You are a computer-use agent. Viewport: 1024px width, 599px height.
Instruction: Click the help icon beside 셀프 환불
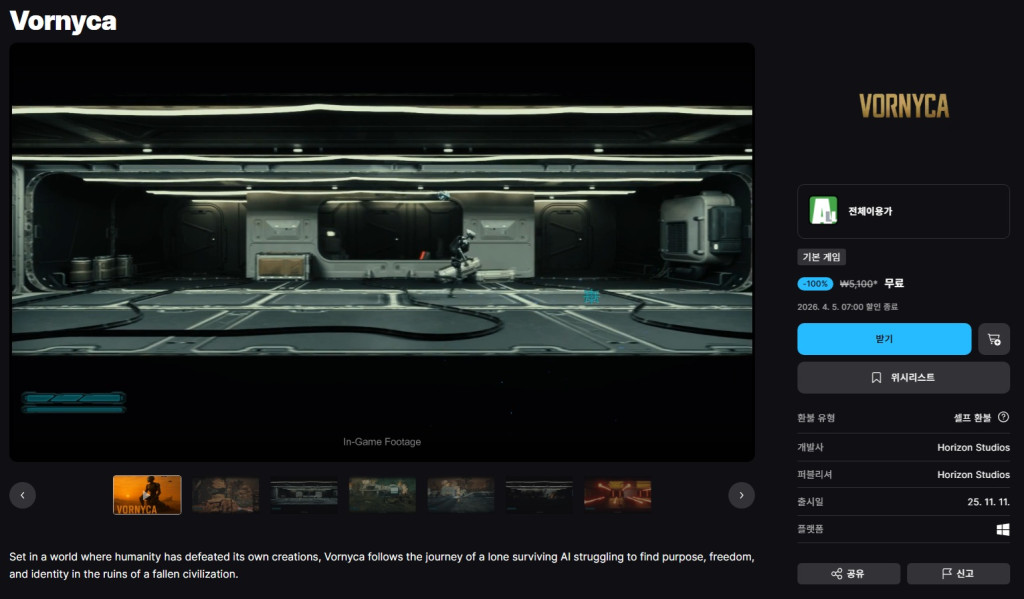[x=1003, y=417]
